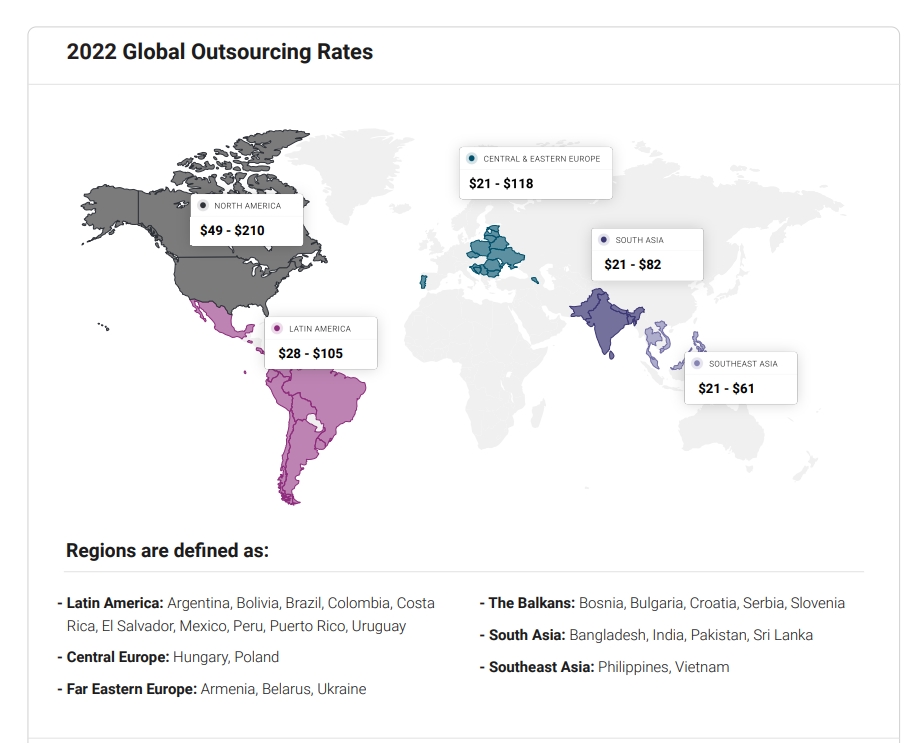Click the Latin America pink dot marker
The height and width of the screenshot is (743, 917).
(x=277, y=328)
